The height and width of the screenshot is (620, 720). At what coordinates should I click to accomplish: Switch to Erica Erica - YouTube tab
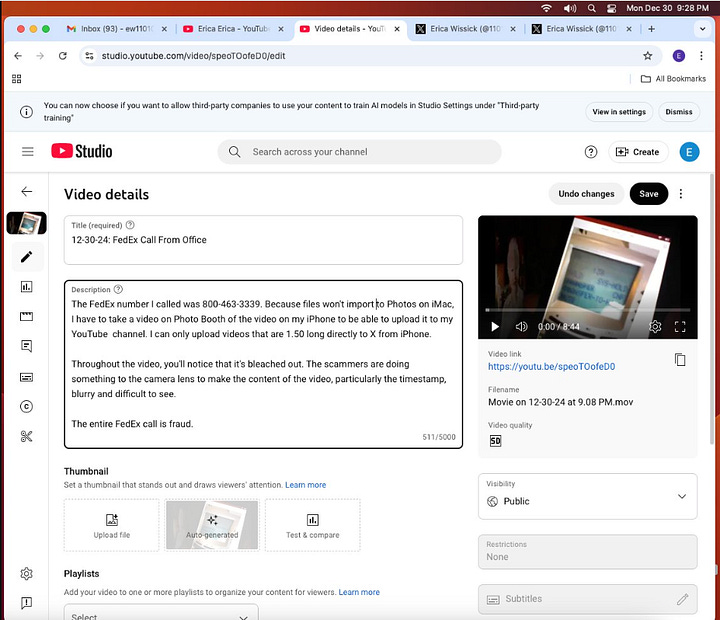coord(234,29)
